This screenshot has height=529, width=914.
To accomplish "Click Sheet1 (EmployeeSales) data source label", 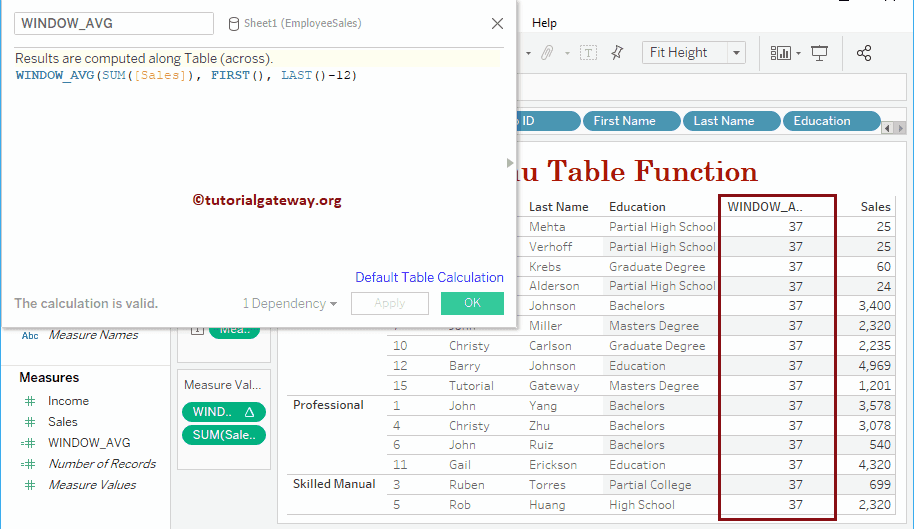I will pos(303,23).
